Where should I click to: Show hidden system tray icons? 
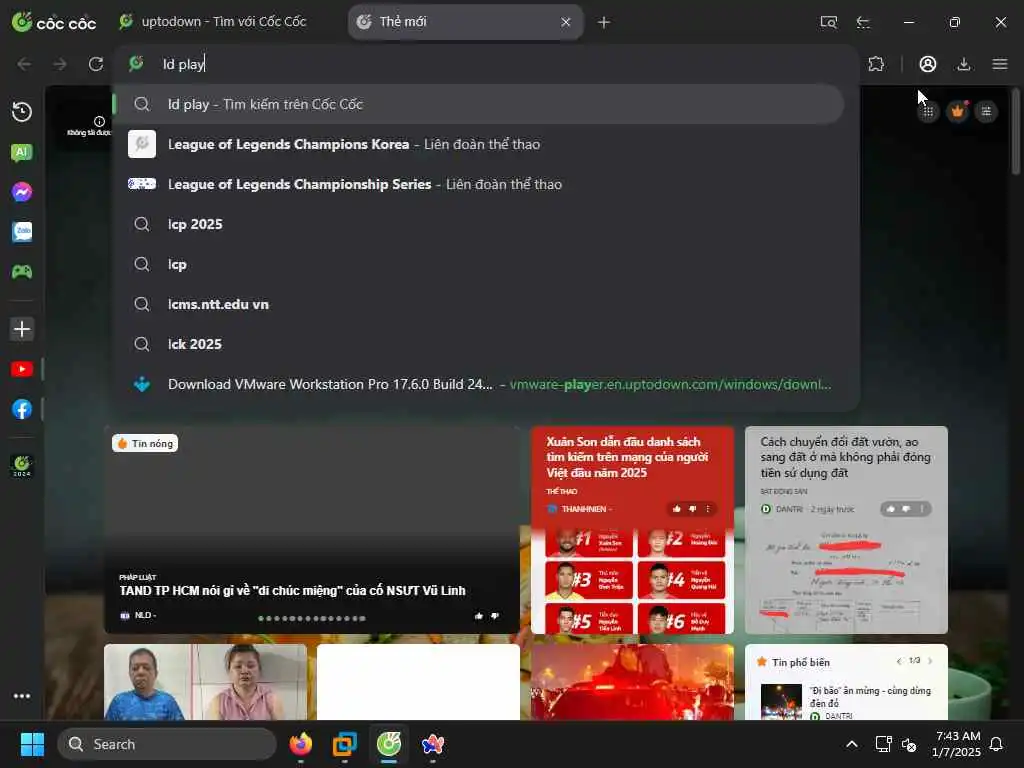[x=852, y=744]
